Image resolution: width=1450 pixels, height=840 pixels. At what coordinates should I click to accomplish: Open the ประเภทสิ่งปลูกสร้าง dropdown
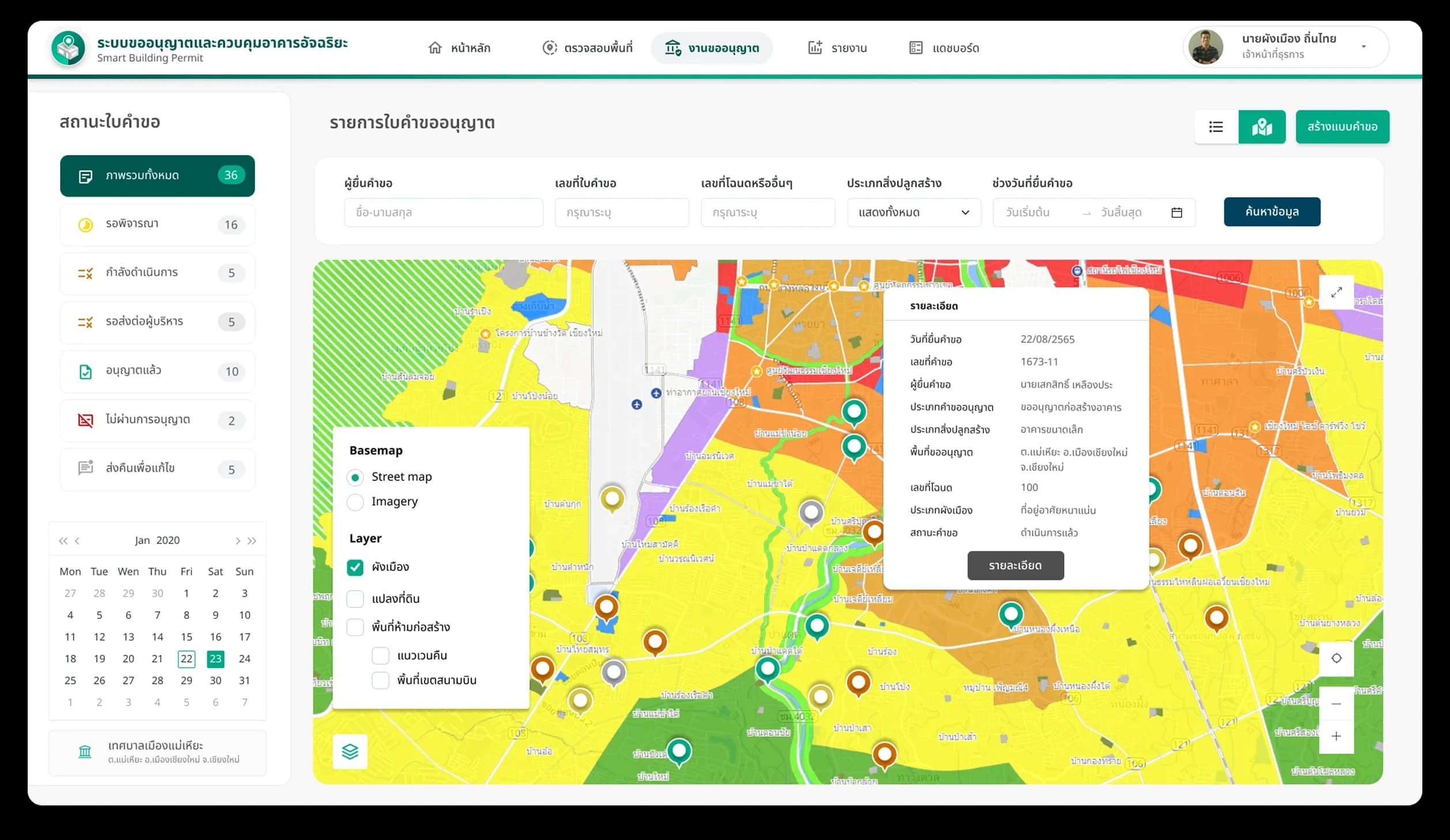point(914,213)
